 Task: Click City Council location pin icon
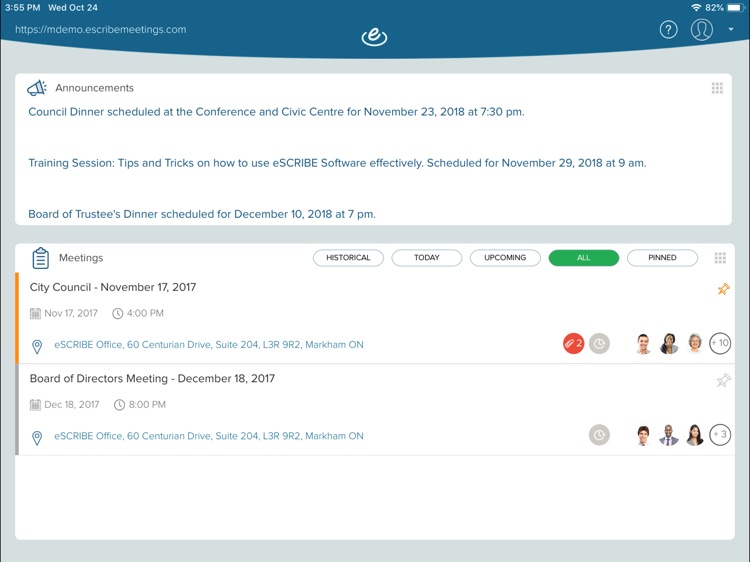(x=37, y=346)
